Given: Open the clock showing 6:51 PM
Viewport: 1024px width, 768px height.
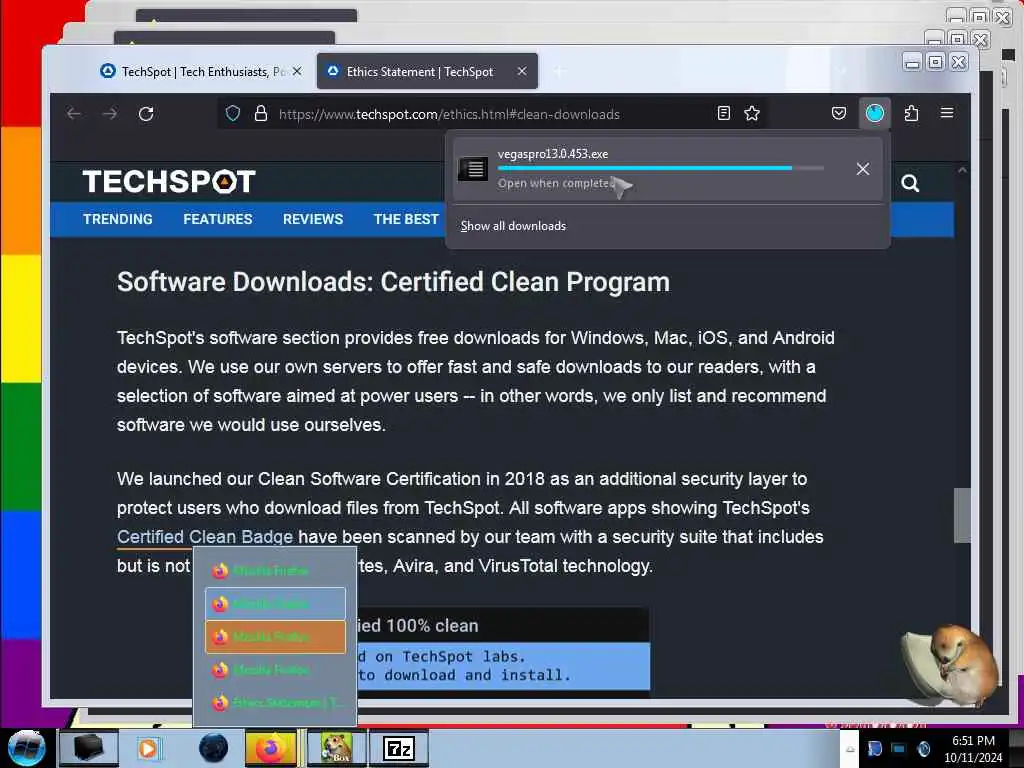Looking at the screenshot, I should [x=973, y=748].
